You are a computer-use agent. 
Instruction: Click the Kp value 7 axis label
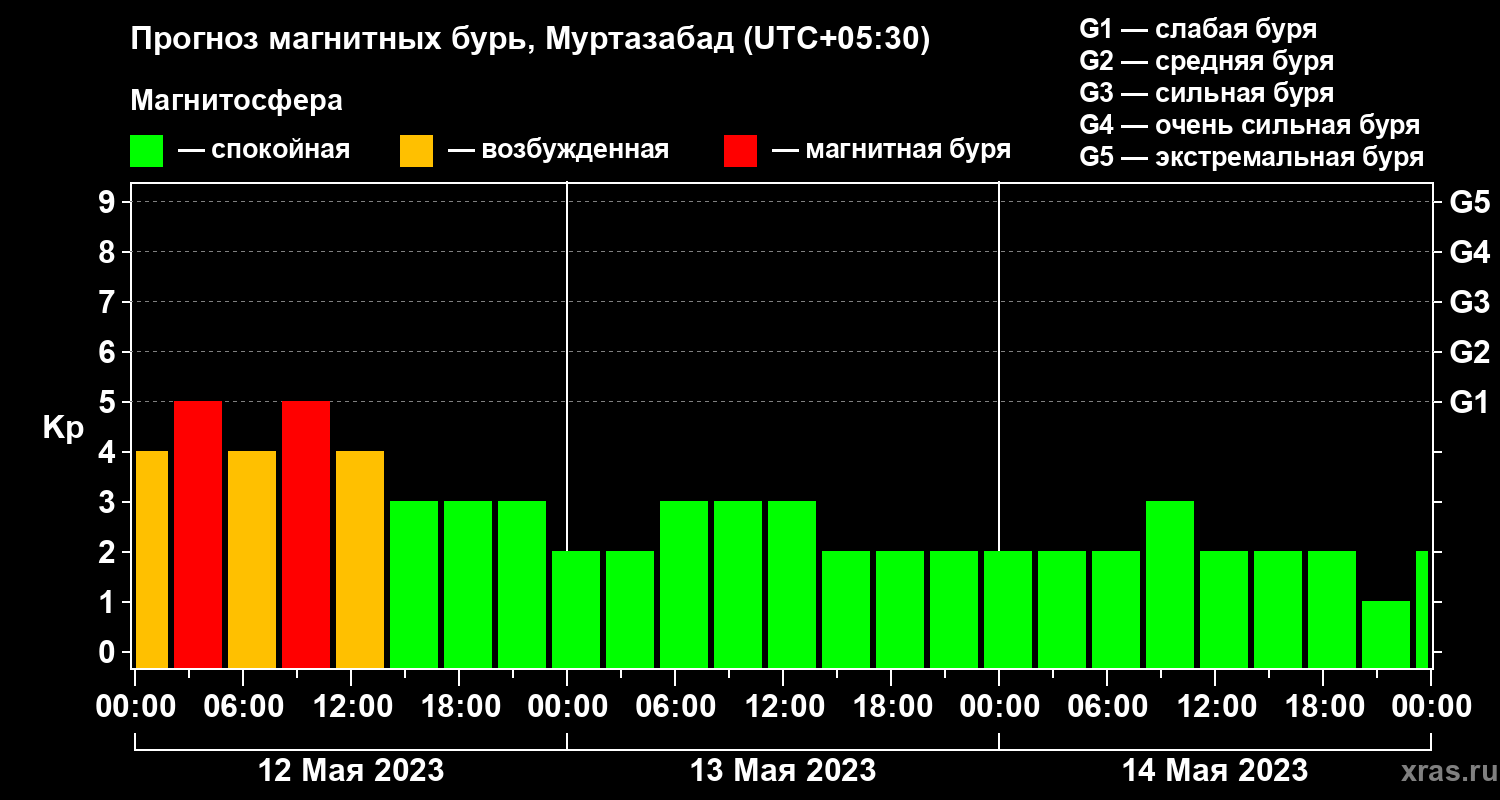pyautogui.click(x=109, y=302)
